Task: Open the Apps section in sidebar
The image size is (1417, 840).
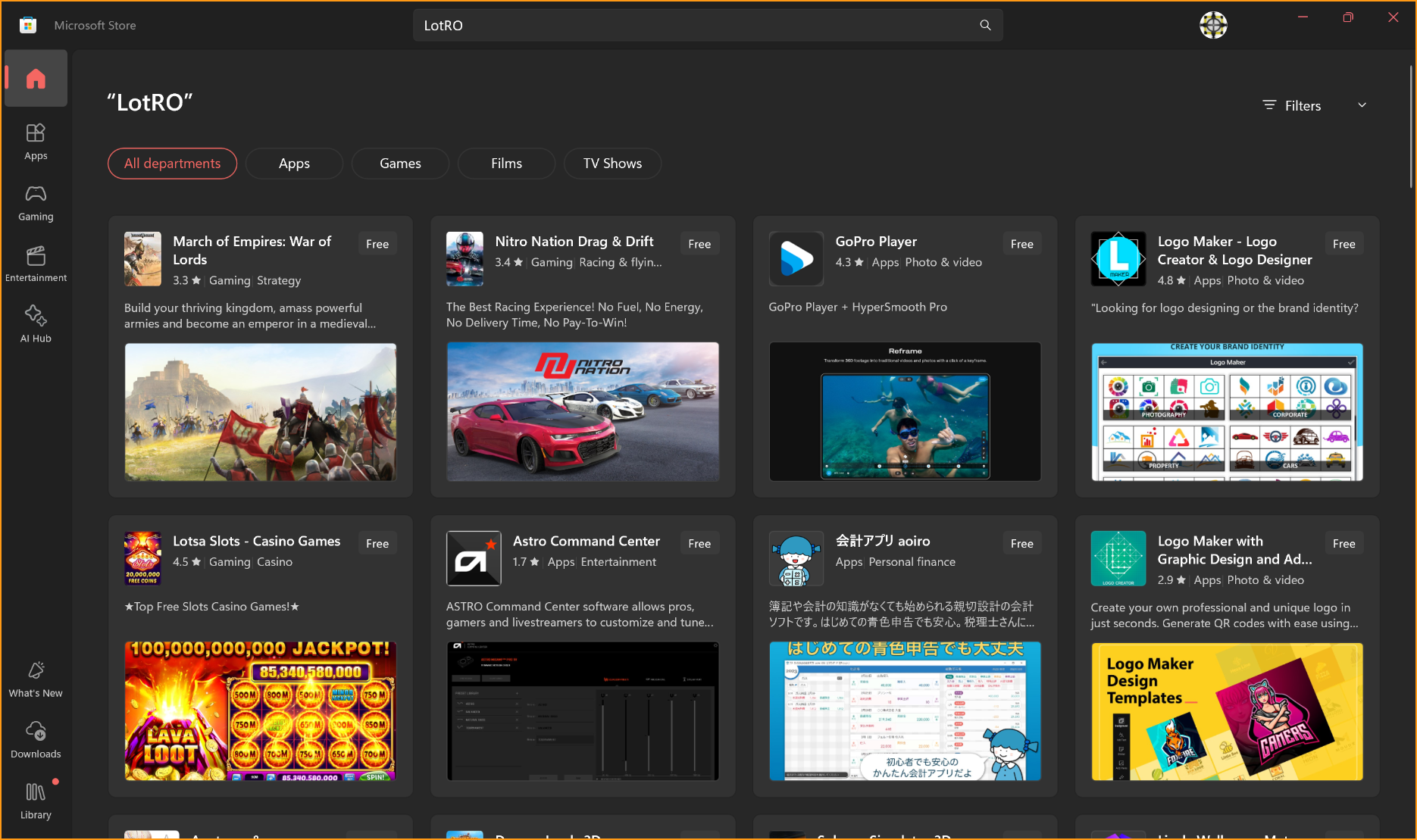Action: pyautogui.click(x=36, y=142)
